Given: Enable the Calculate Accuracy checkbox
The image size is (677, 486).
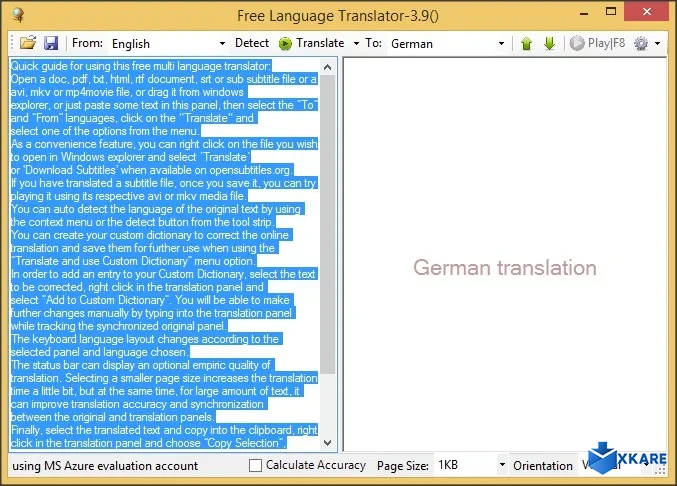Looking at the screenshot, I should pos(255,465).
